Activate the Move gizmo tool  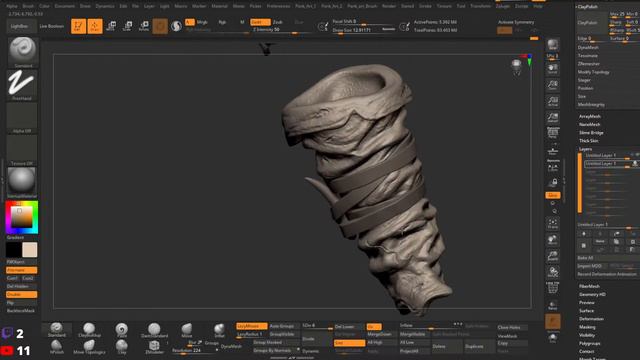click(111, 26)
